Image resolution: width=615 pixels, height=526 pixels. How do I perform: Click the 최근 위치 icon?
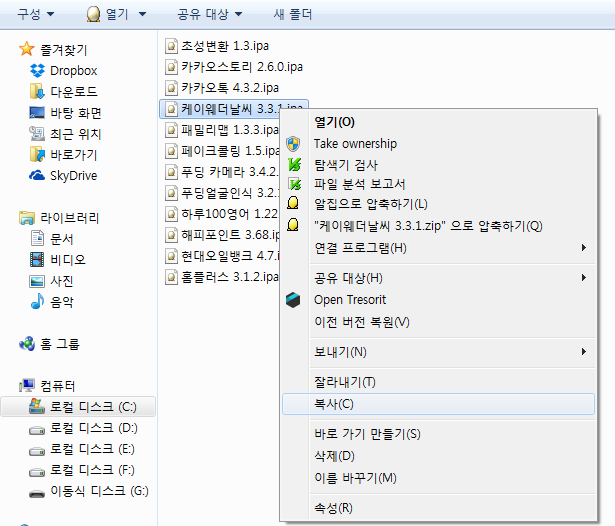click(37, 134)
